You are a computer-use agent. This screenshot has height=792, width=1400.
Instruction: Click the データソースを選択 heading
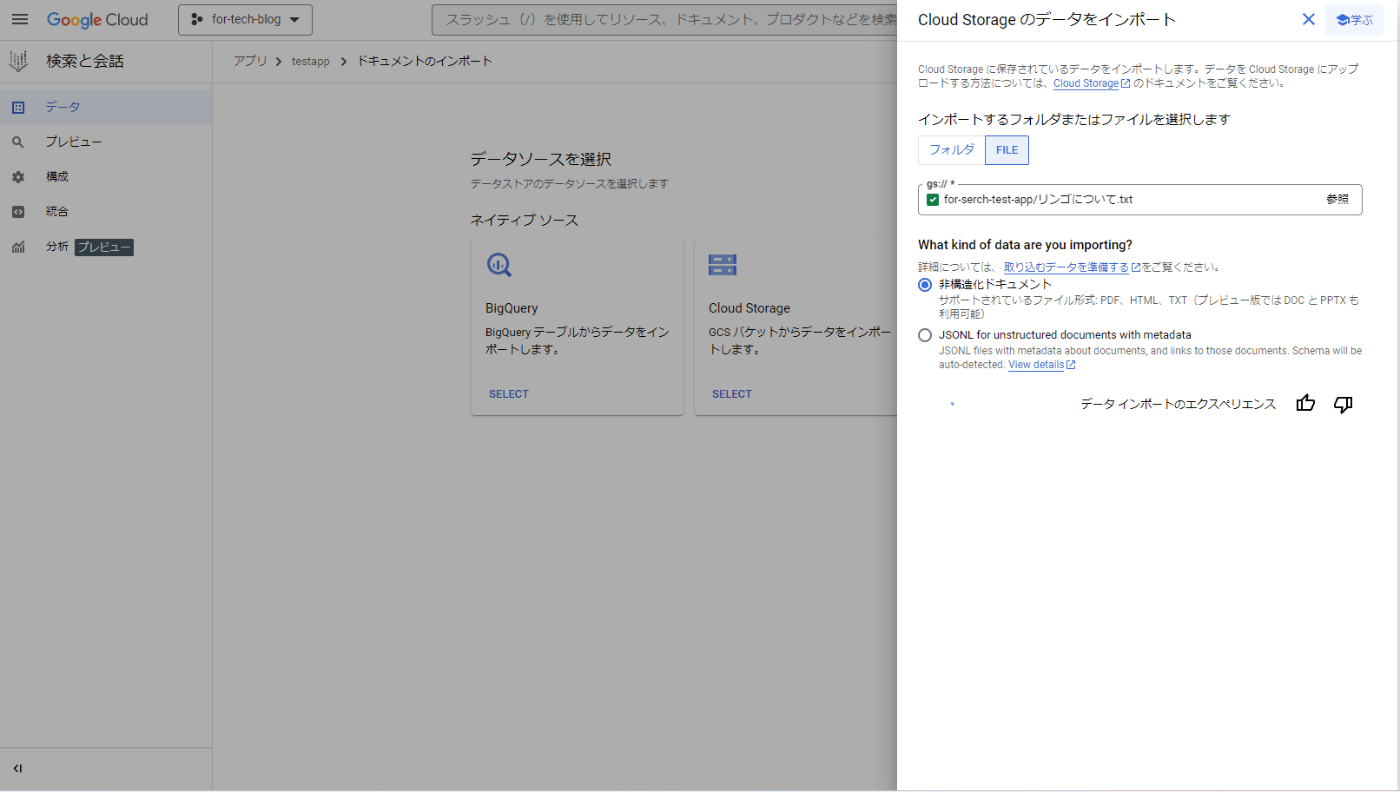tap(541, 159)
